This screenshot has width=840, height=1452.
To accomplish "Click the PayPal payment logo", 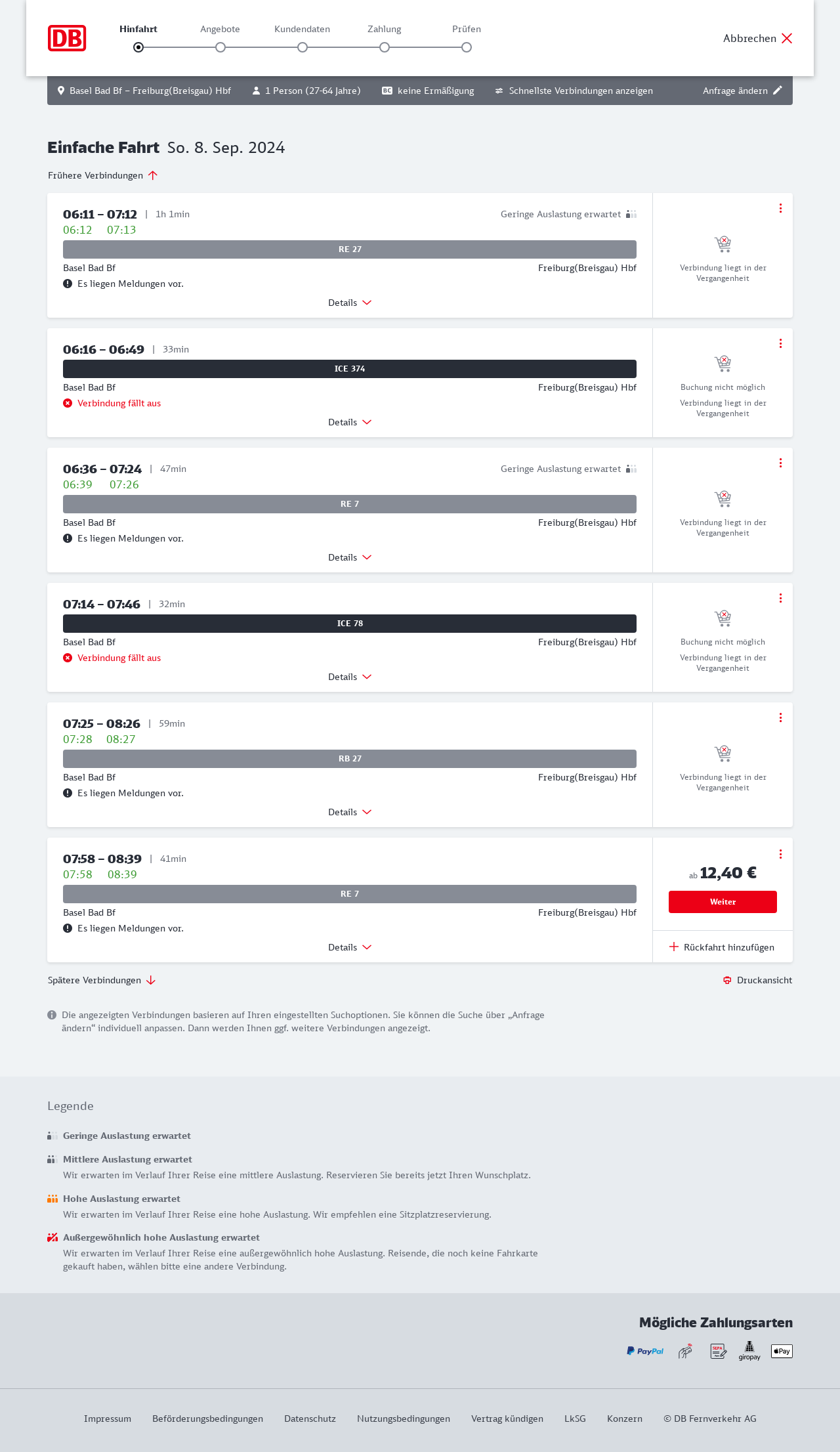I will tap(645, 1351).
